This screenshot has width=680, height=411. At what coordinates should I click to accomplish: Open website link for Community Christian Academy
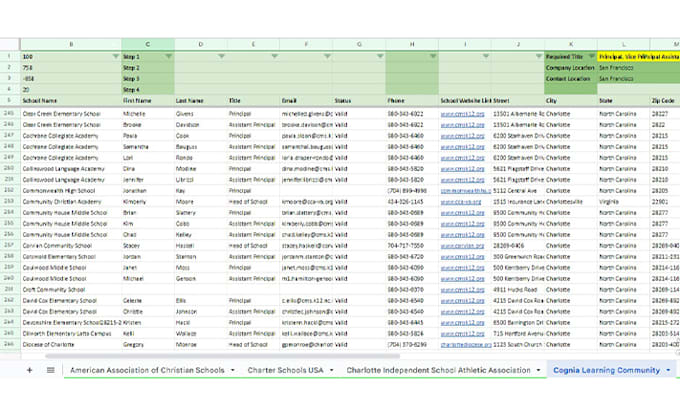click(461, 202)
